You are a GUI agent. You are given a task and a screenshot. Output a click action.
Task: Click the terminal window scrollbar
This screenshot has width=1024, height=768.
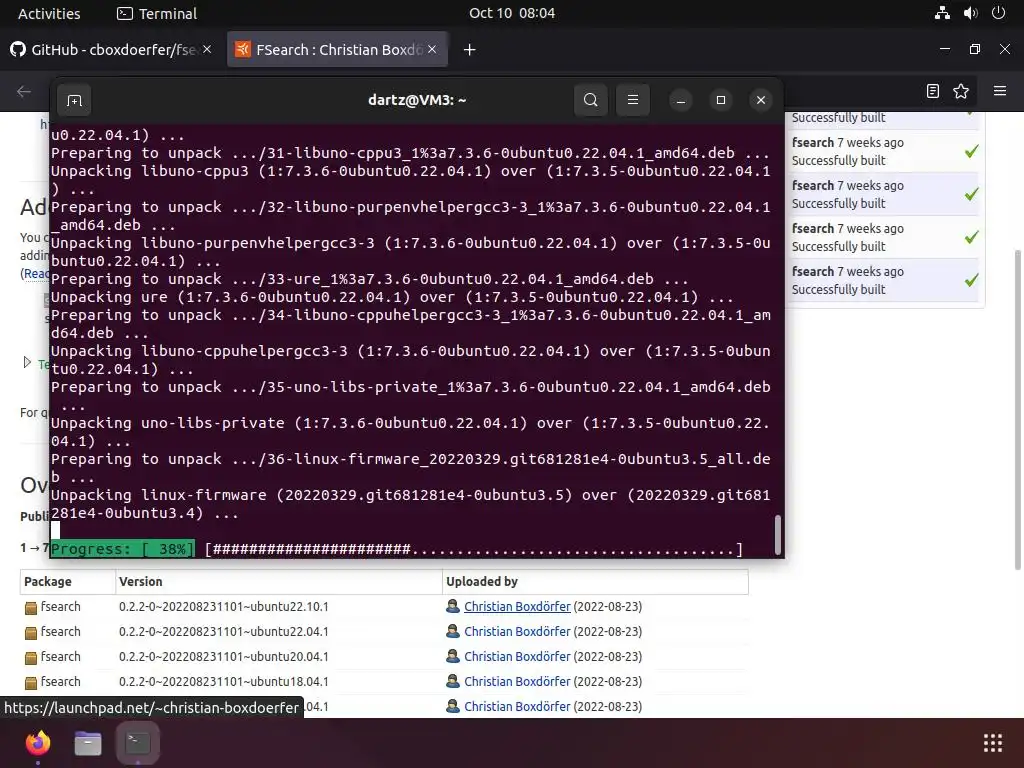click(777, 535)
